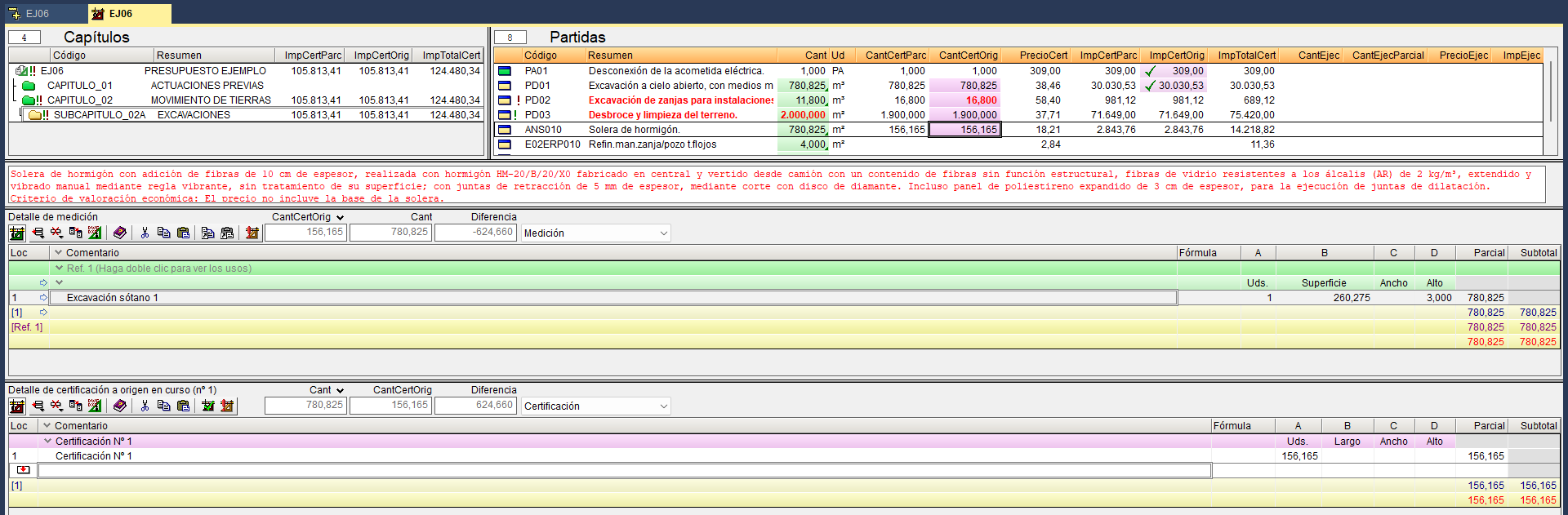Select the active EJ06 tab with grid icon
Image resolution: width=1568 pixels, height=515 pixels.
pos(130,14)
